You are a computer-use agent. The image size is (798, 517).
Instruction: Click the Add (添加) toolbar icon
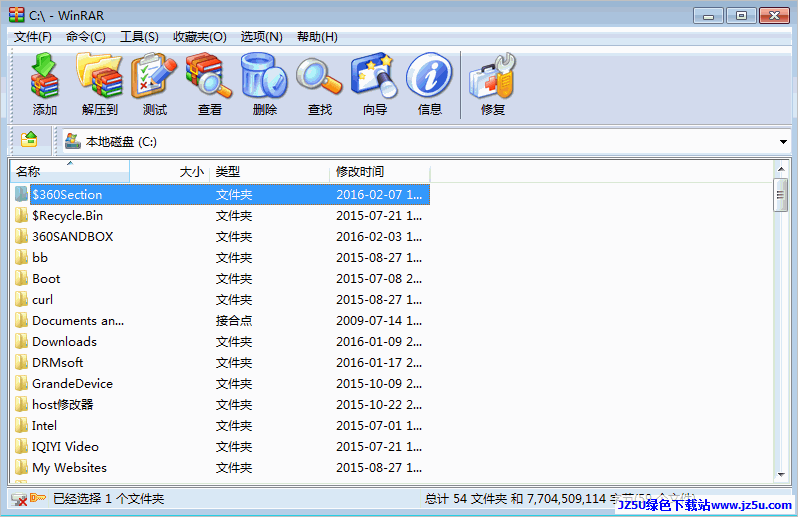(44, 84)
